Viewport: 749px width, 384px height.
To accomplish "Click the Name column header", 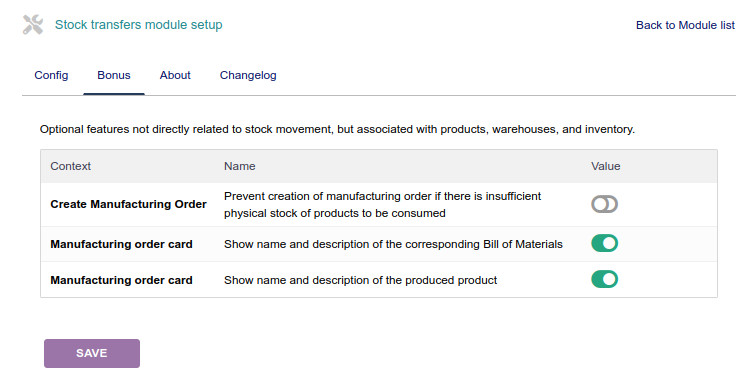I will (239, 166).
